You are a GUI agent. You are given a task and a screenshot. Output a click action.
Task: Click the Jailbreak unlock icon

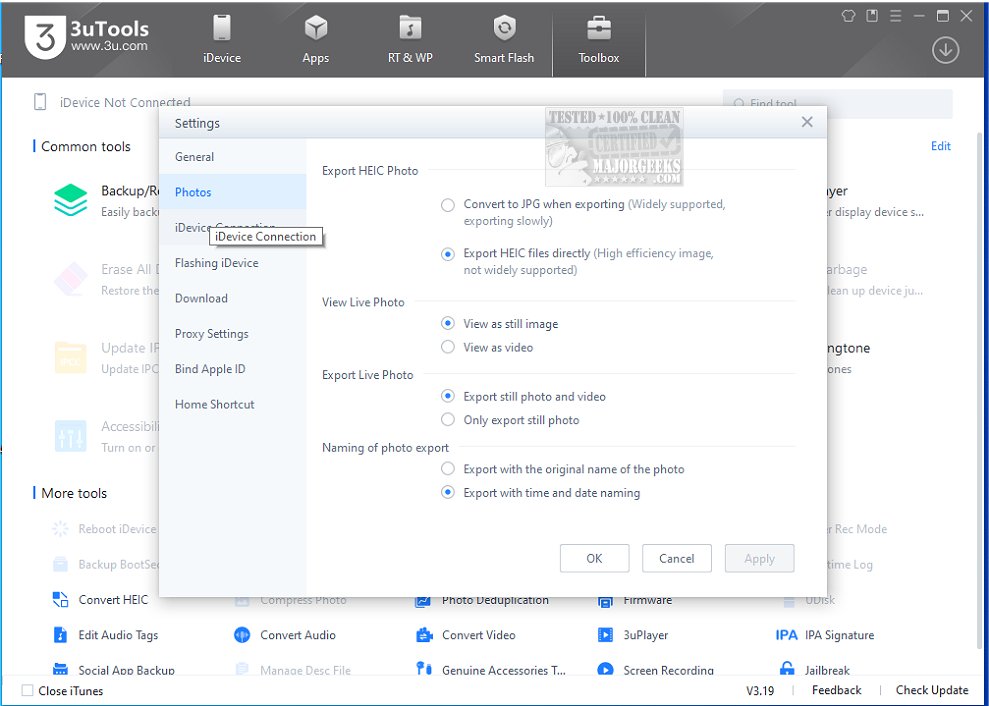[787, 668]
